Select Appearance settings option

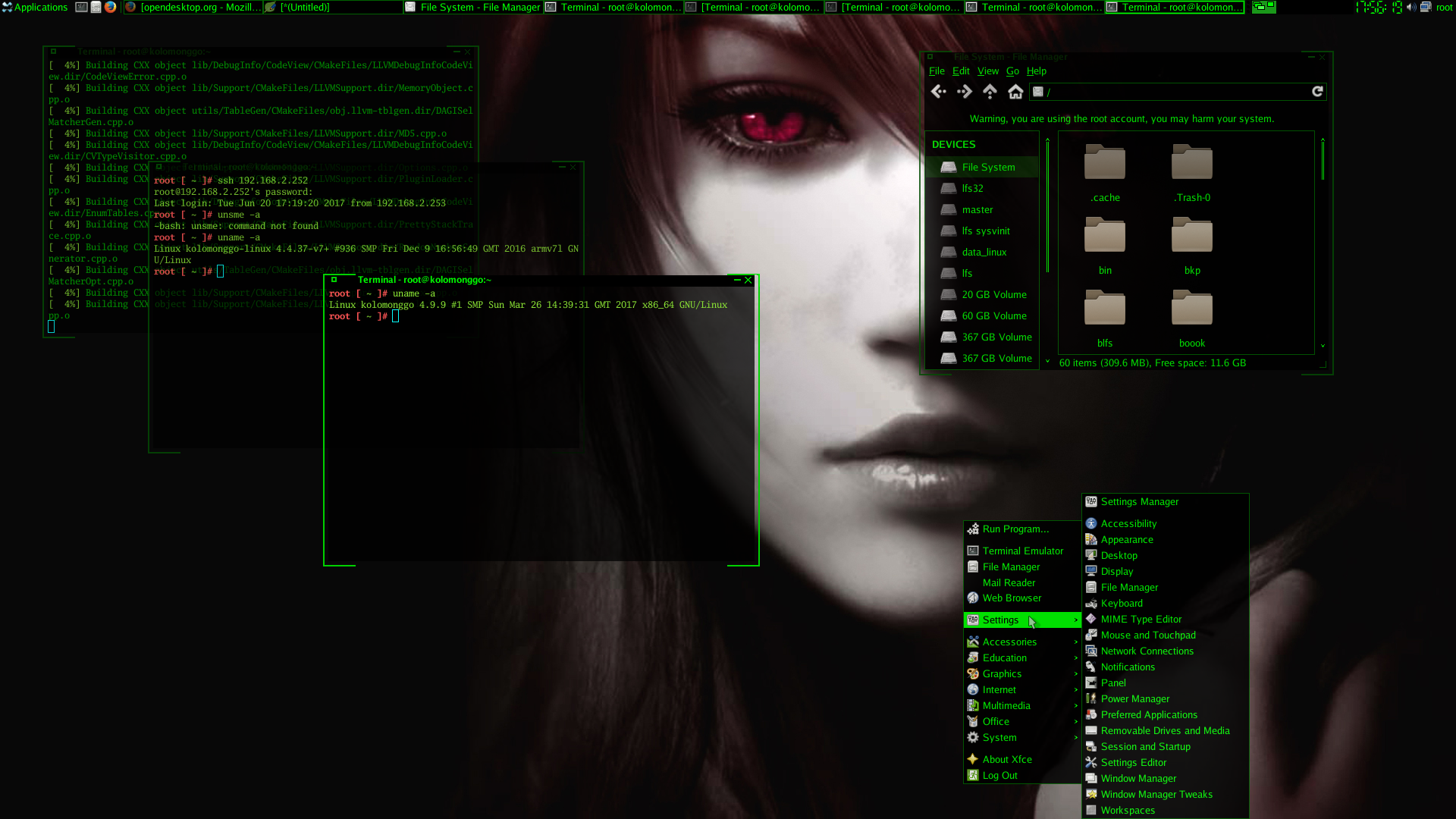pos(1126,539)
